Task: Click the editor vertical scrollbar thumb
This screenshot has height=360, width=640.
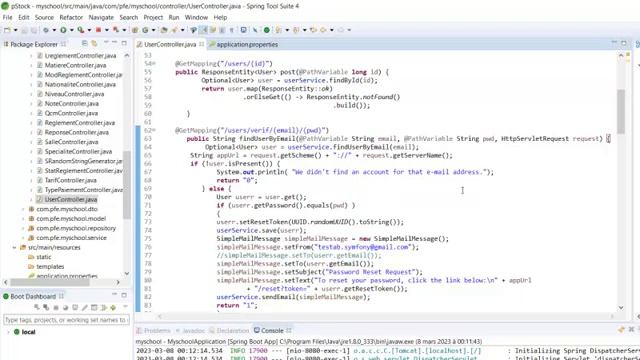Action: point(621,111)
